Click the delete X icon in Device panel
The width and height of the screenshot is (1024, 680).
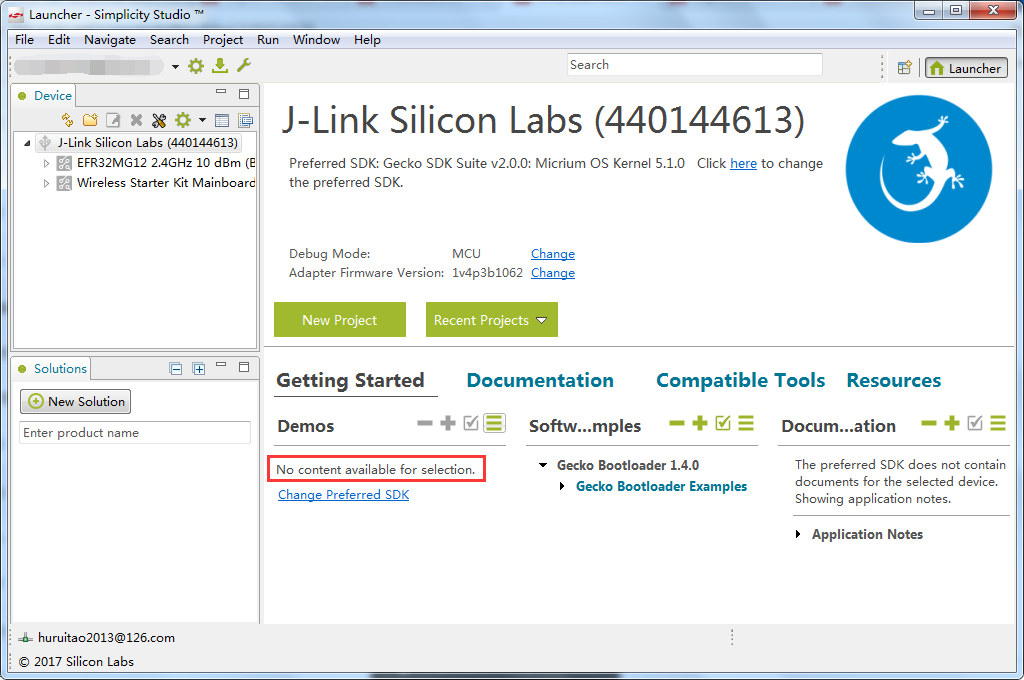coord(136,120)
